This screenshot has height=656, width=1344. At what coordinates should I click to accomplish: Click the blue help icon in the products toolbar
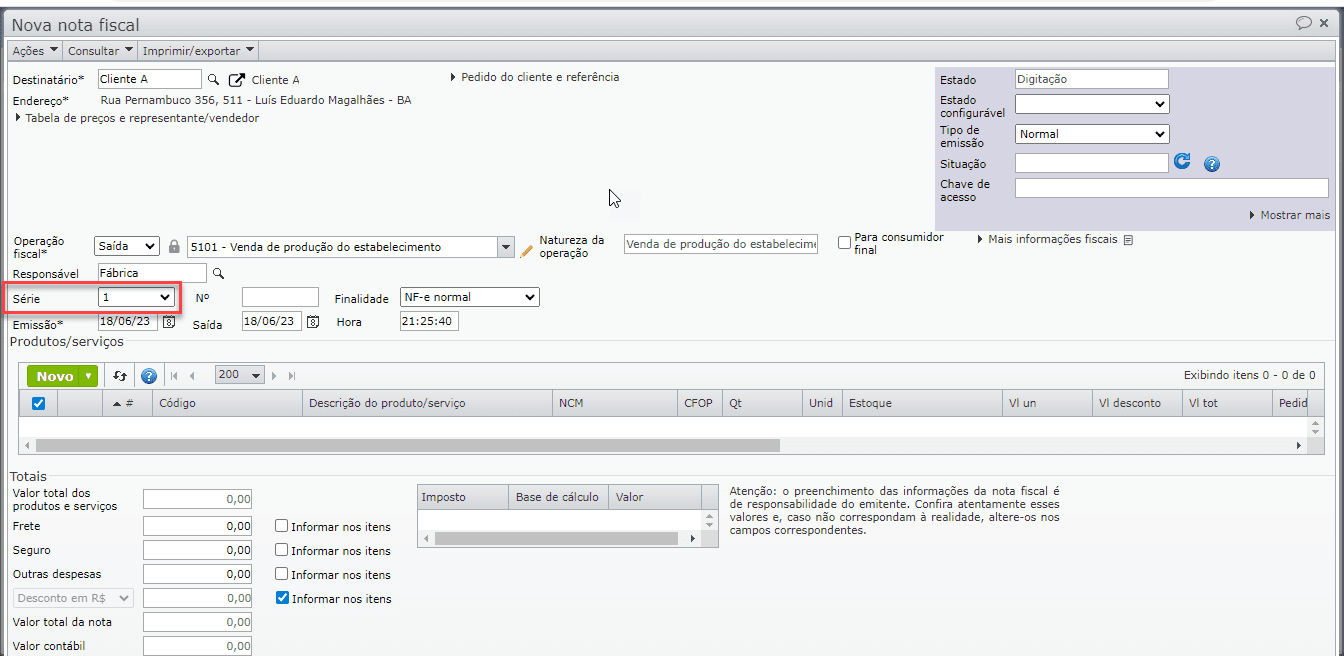(x=149, y=376)
